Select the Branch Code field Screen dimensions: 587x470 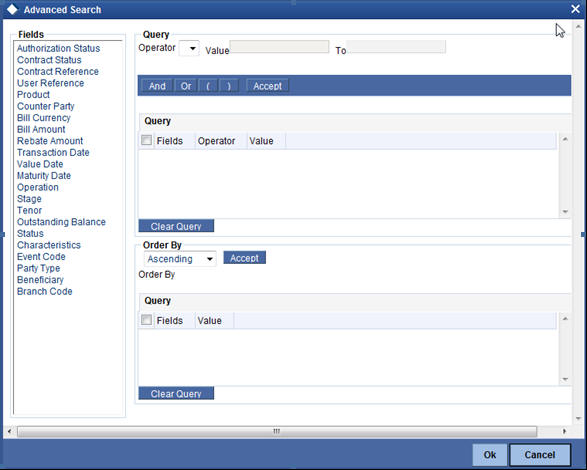(x=45, y=292)
